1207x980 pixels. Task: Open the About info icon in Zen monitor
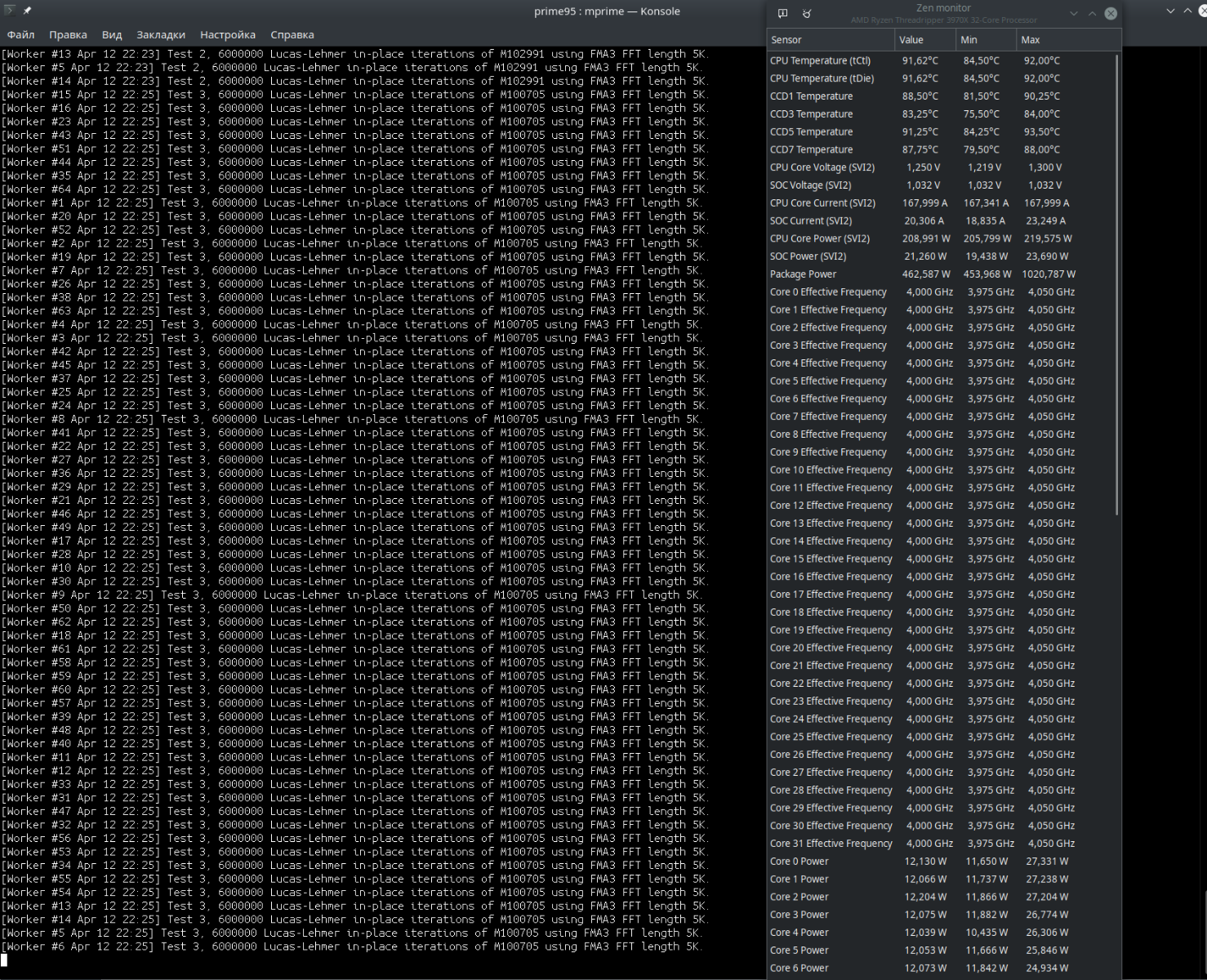tap(783, 13)
